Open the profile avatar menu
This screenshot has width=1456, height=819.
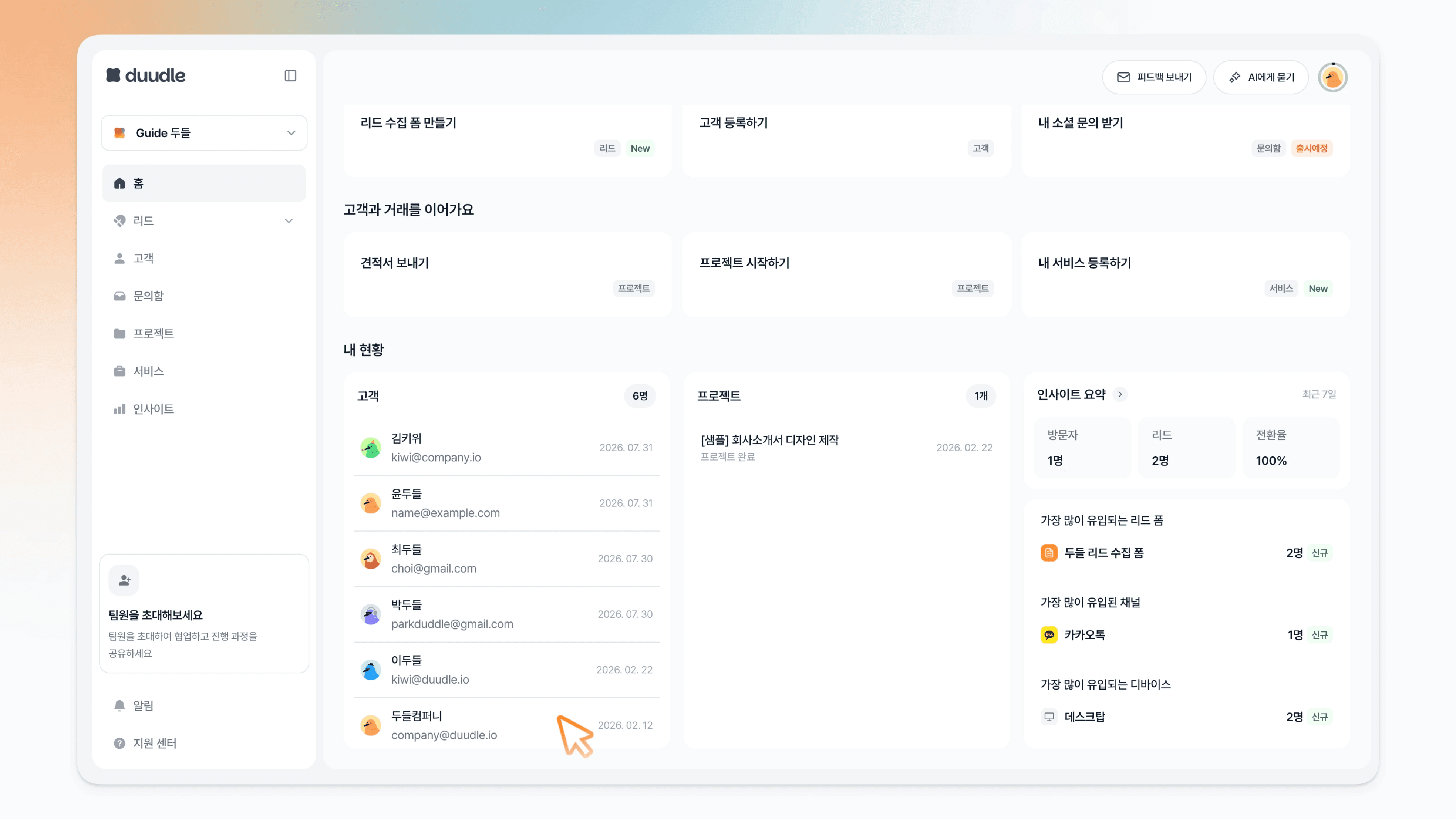coord(1333,77)
